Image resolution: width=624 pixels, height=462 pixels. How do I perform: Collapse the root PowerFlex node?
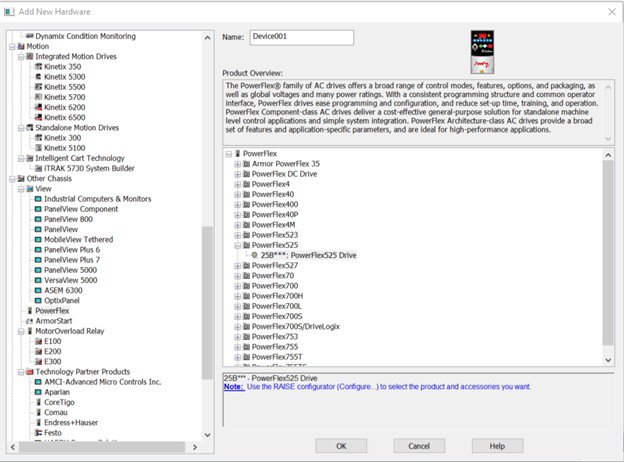click(x=228, y=154)
